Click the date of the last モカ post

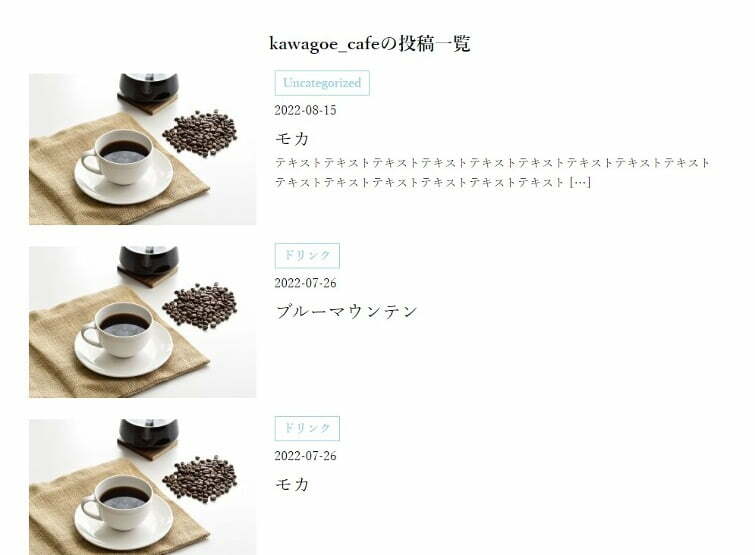point(305,456)
